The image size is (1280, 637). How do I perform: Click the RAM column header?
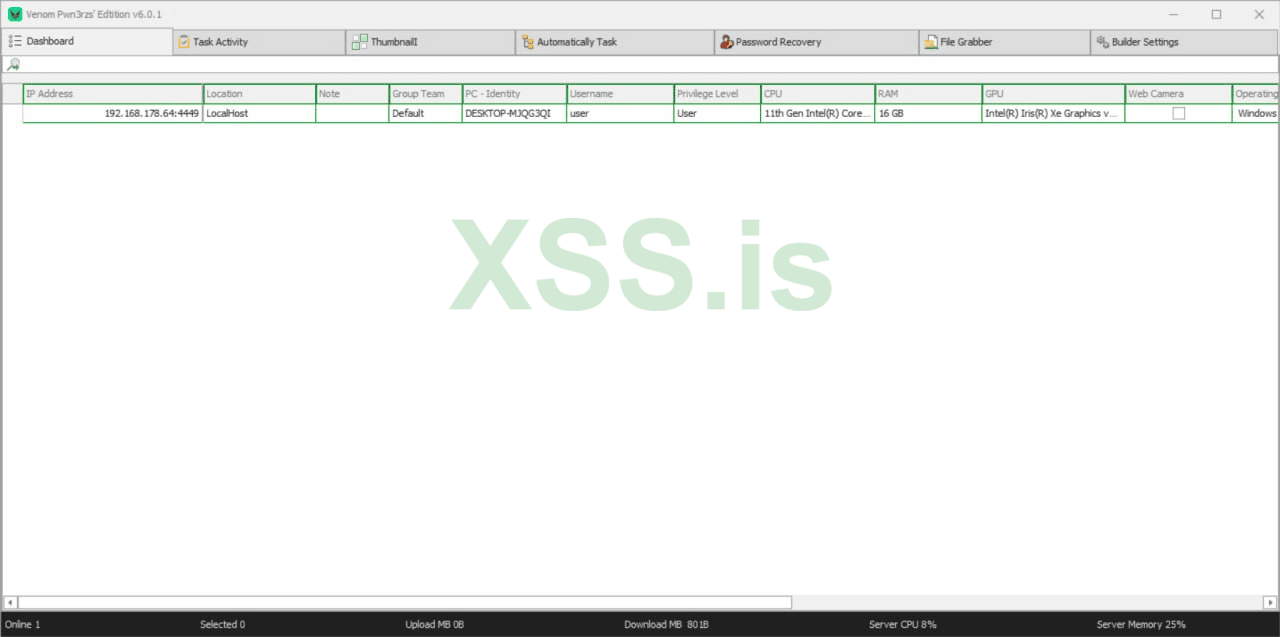point(928,94)
